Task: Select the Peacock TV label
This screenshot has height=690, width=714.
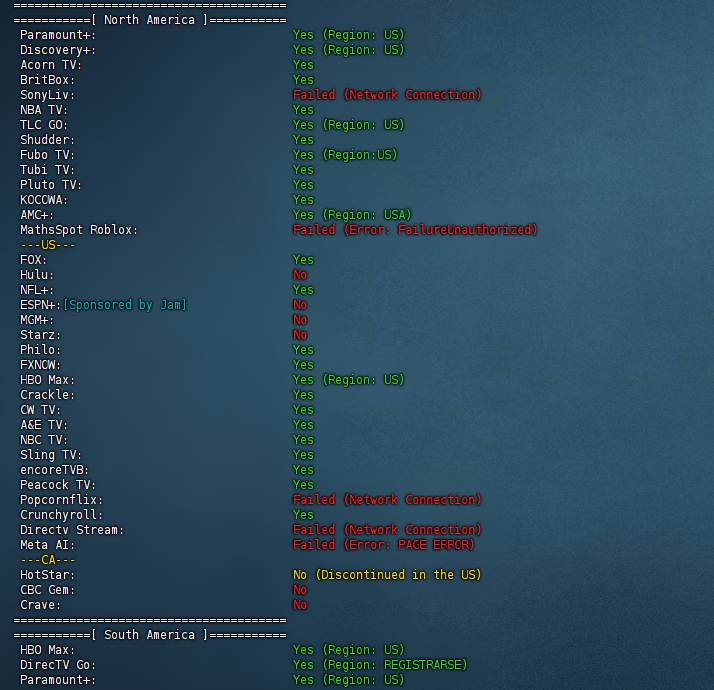Action: click(58, 485)
